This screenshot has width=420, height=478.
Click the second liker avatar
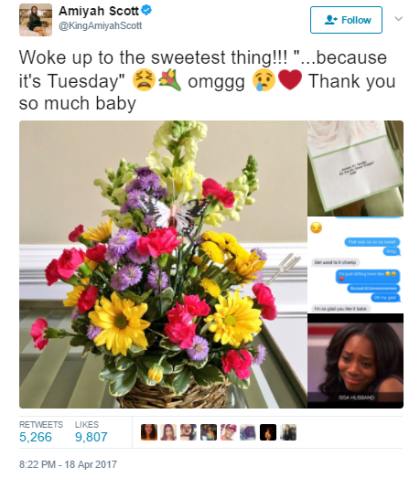(x=169, y=432)
